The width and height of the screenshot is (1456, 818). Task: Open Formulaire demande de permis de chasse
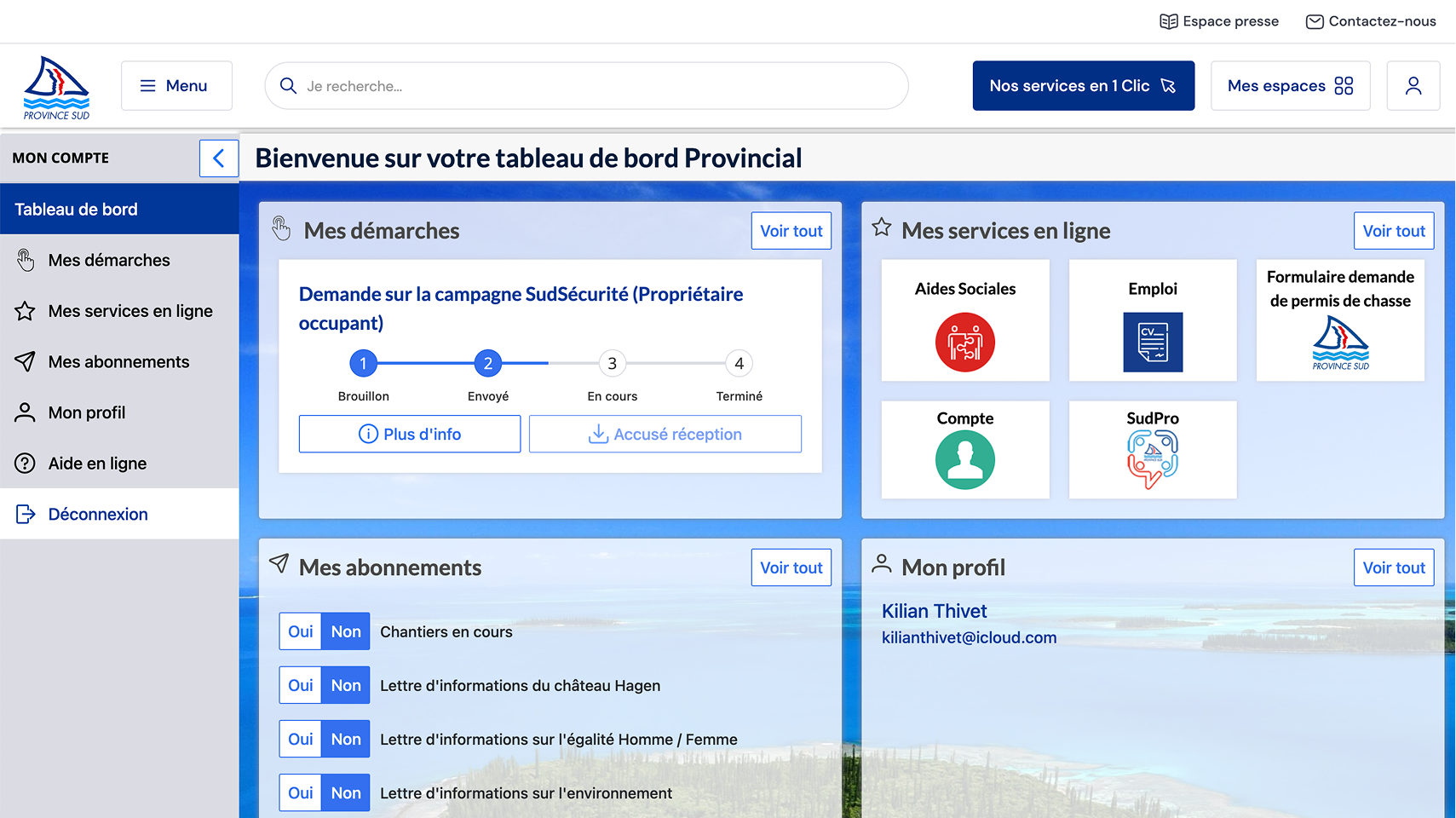tap(1340, 320)
